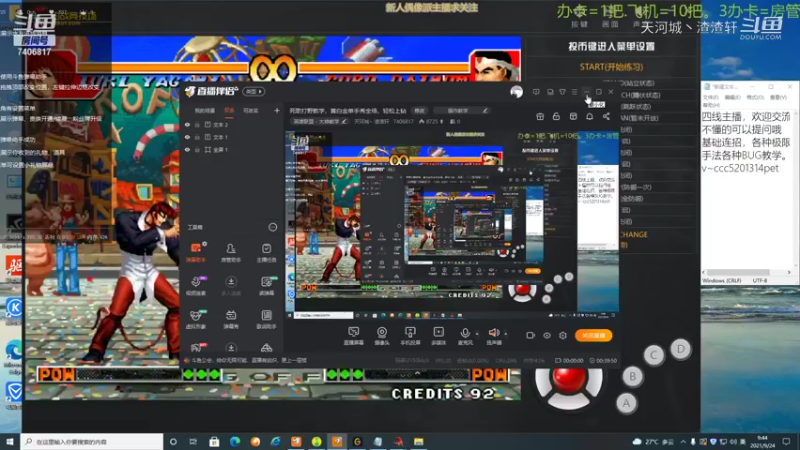Screen dimensions: 800x450
Task: Open the 弹幕秀 danmaku show tool
Action: click(x=231, y=319)
